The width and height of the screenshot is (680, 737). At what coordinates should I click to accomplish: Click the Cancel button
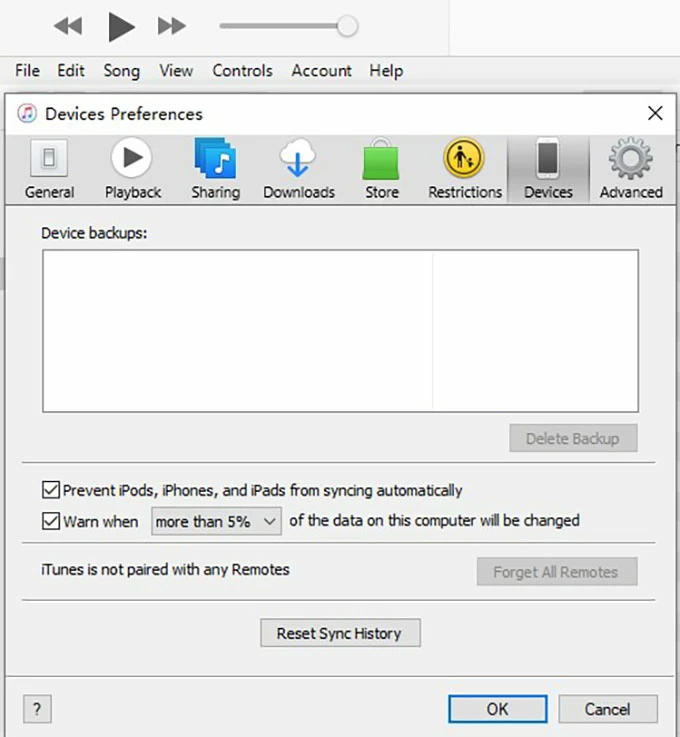[x=607, y=709]
